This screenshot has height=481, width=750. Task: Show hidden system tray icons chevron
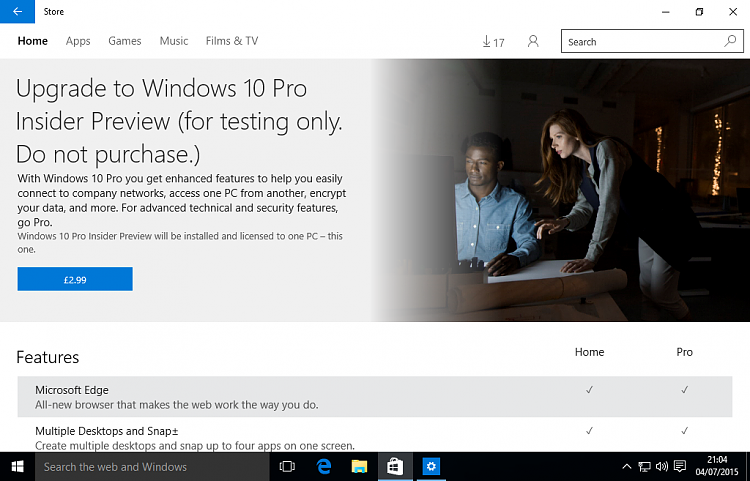627,467
